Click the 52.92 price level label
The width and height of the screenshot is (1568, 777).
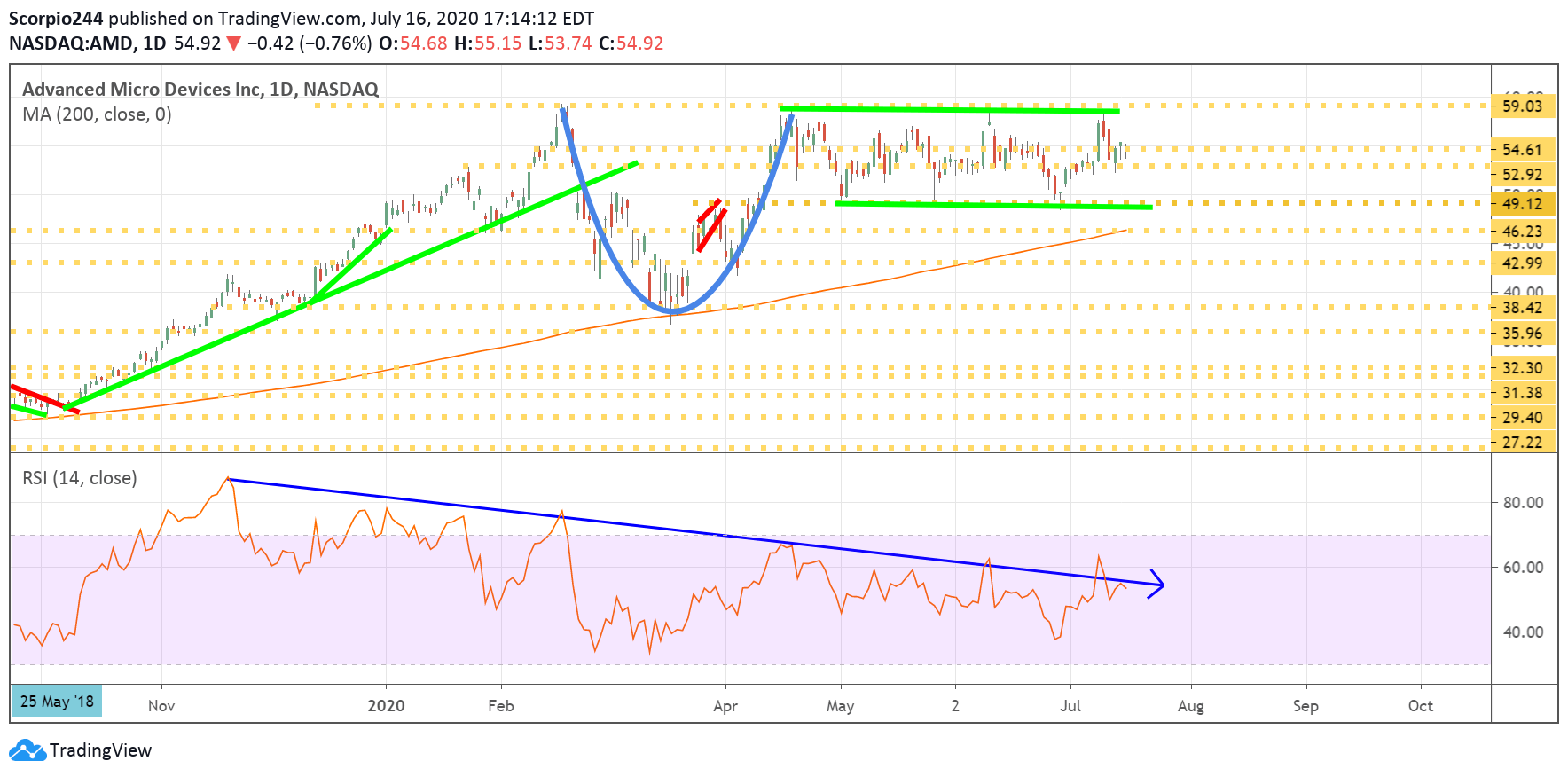click(1523, 175)
